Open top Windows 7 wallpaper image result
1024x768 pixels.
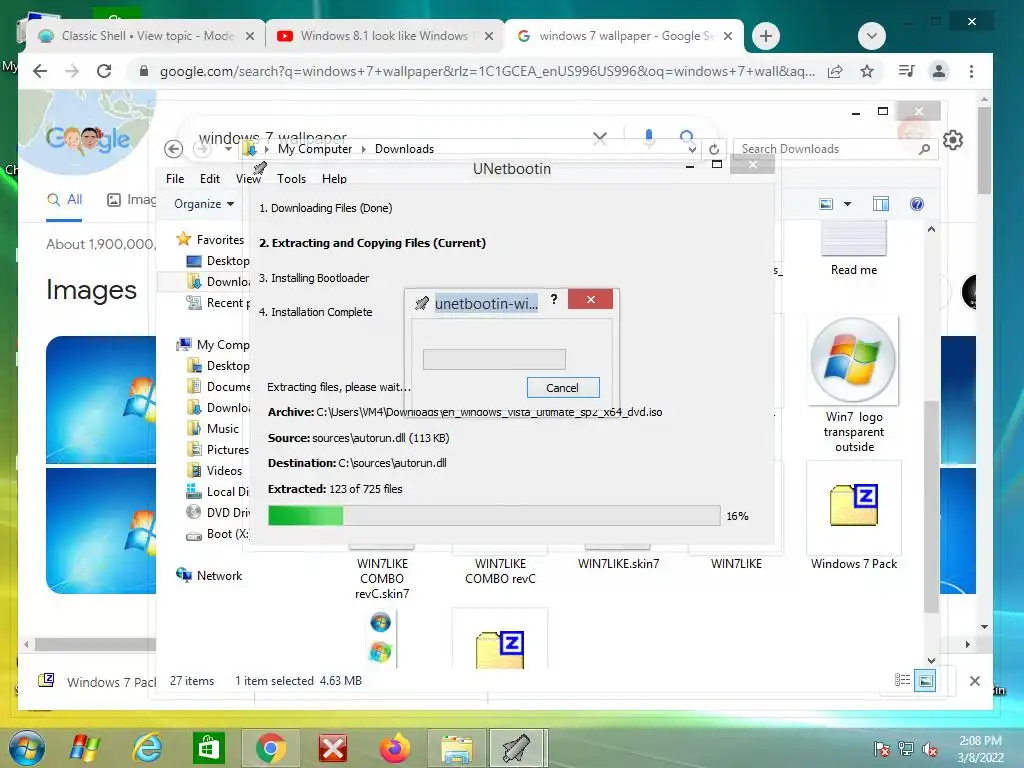[101, 400]
